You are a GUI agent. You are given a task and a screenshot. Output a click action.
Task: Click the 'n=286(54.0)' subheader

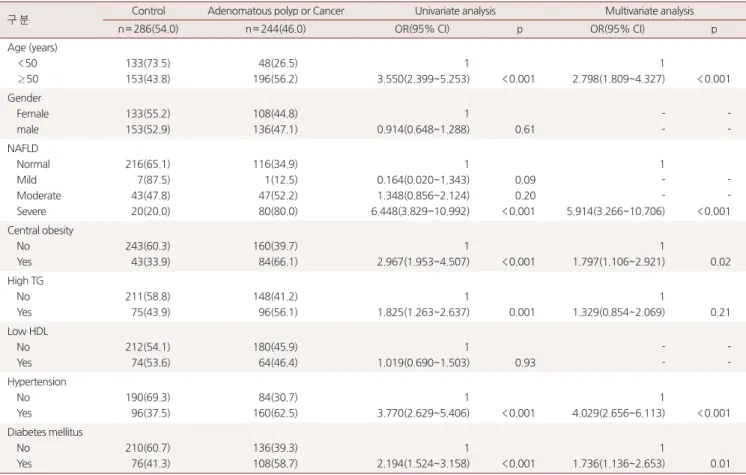[x=148, y=29]
